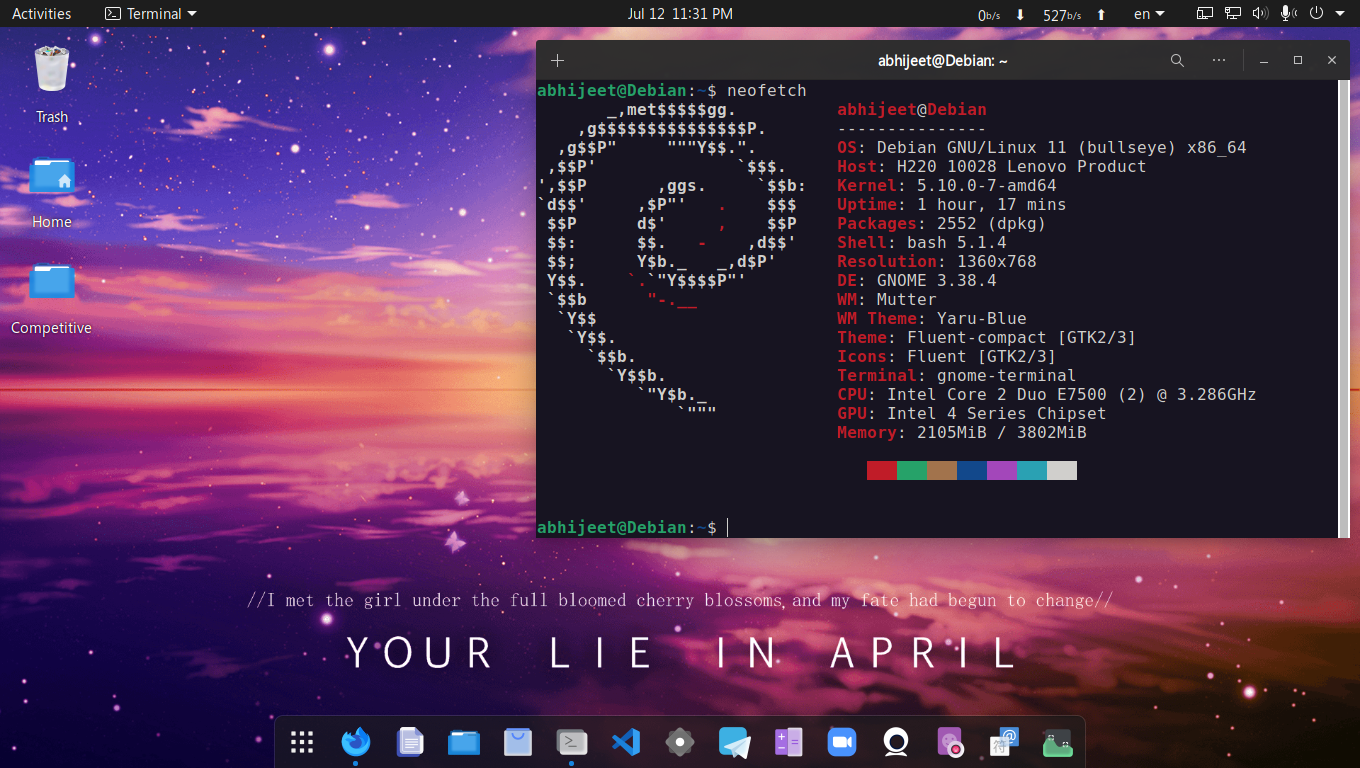Screen dimensions: 1360x768
Task: Click the red abhijeet@Debian neofetch header
Action: click(912, 109)
